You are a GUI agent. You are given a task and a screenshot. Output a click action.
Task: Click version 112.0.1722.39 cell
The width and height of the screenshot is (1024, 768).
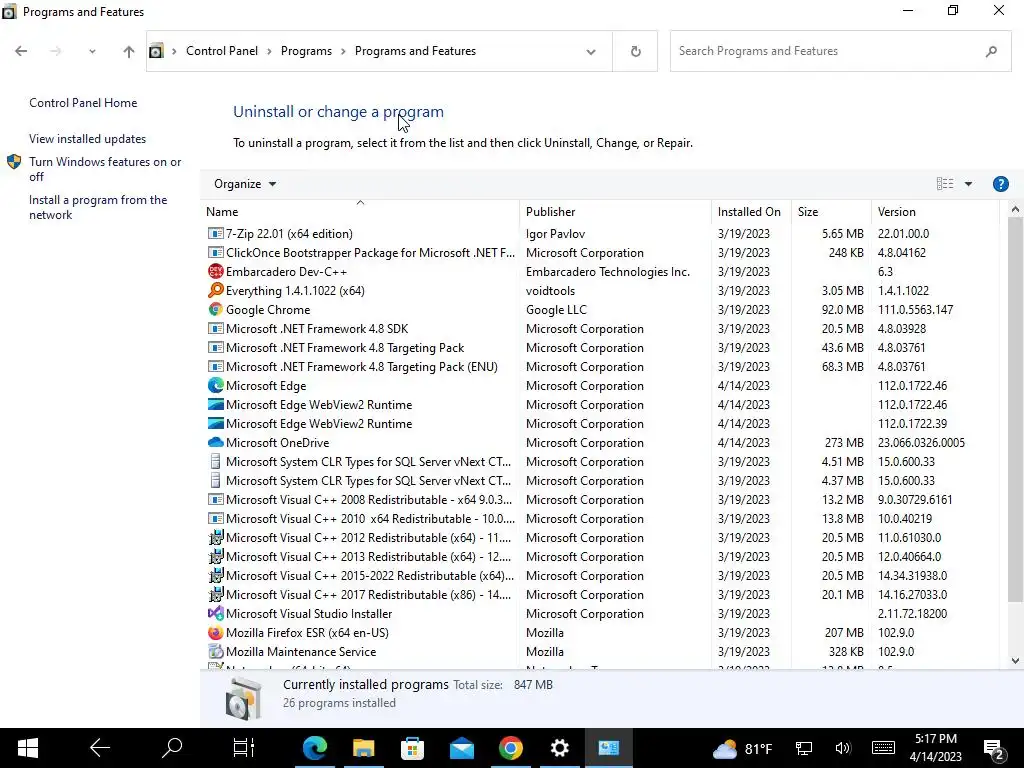(x=912, y=424)
